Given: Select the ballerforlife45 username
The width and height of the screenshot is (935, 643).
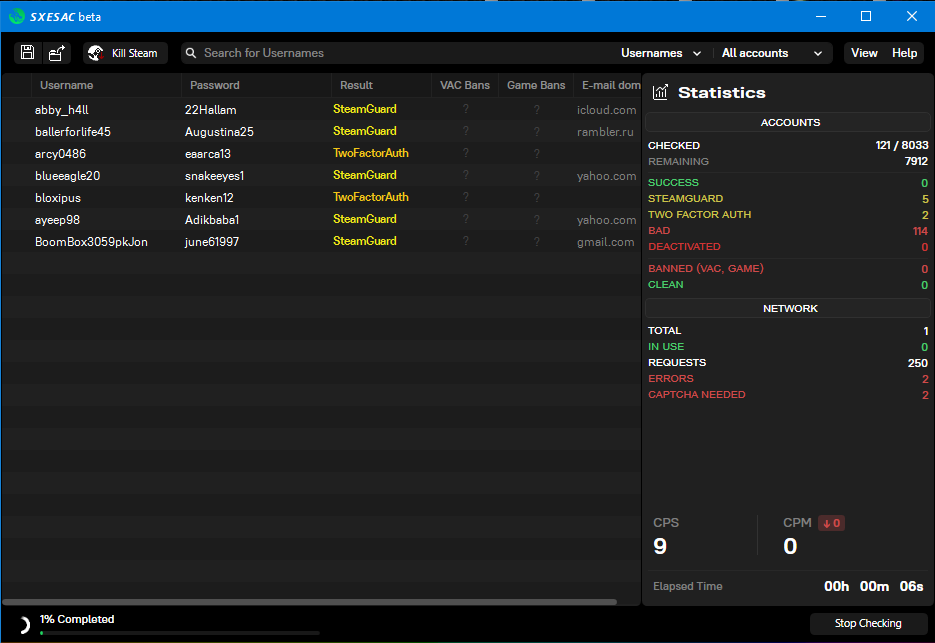Looking at the screenshot, I should pos(73,132).
